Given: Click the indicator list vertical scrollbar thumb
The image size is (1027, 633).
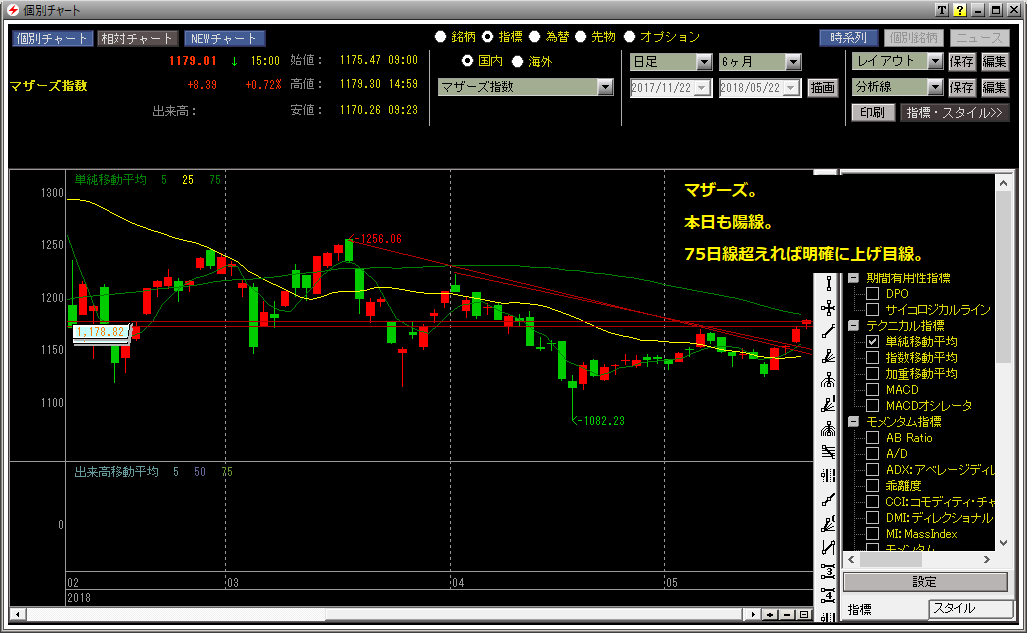Looking at the screenshot, I should (1003, 278).
